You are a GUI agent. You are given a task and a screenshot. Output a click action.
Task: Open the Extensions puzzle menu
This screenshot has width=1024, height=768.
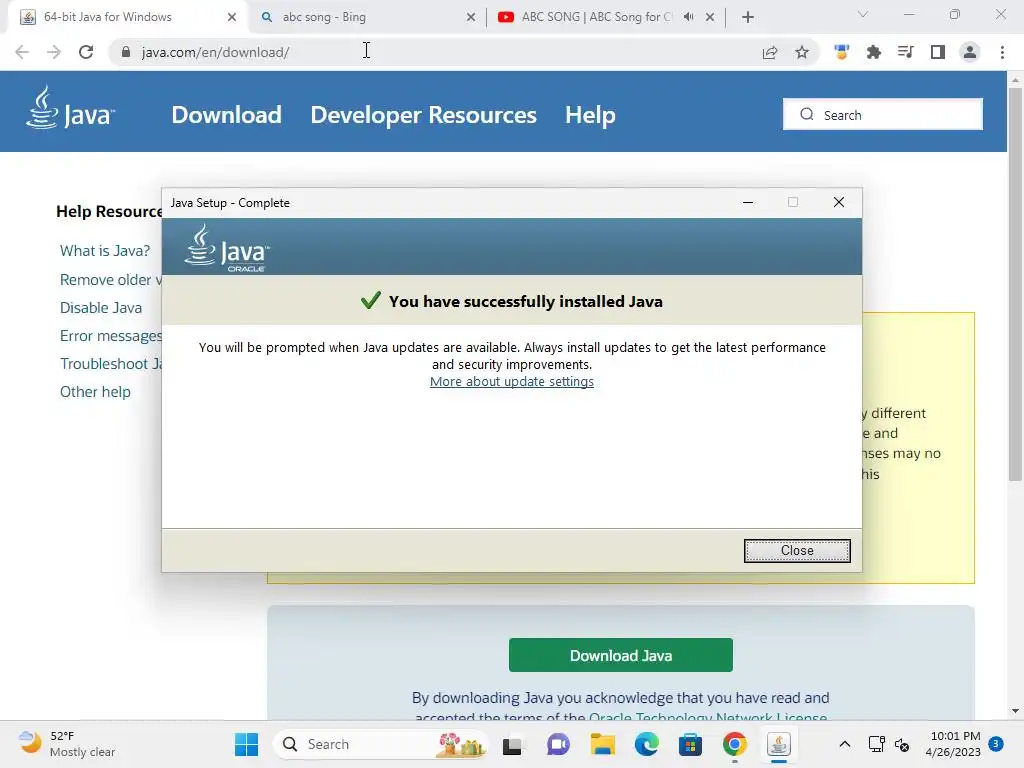click(873, 52)
